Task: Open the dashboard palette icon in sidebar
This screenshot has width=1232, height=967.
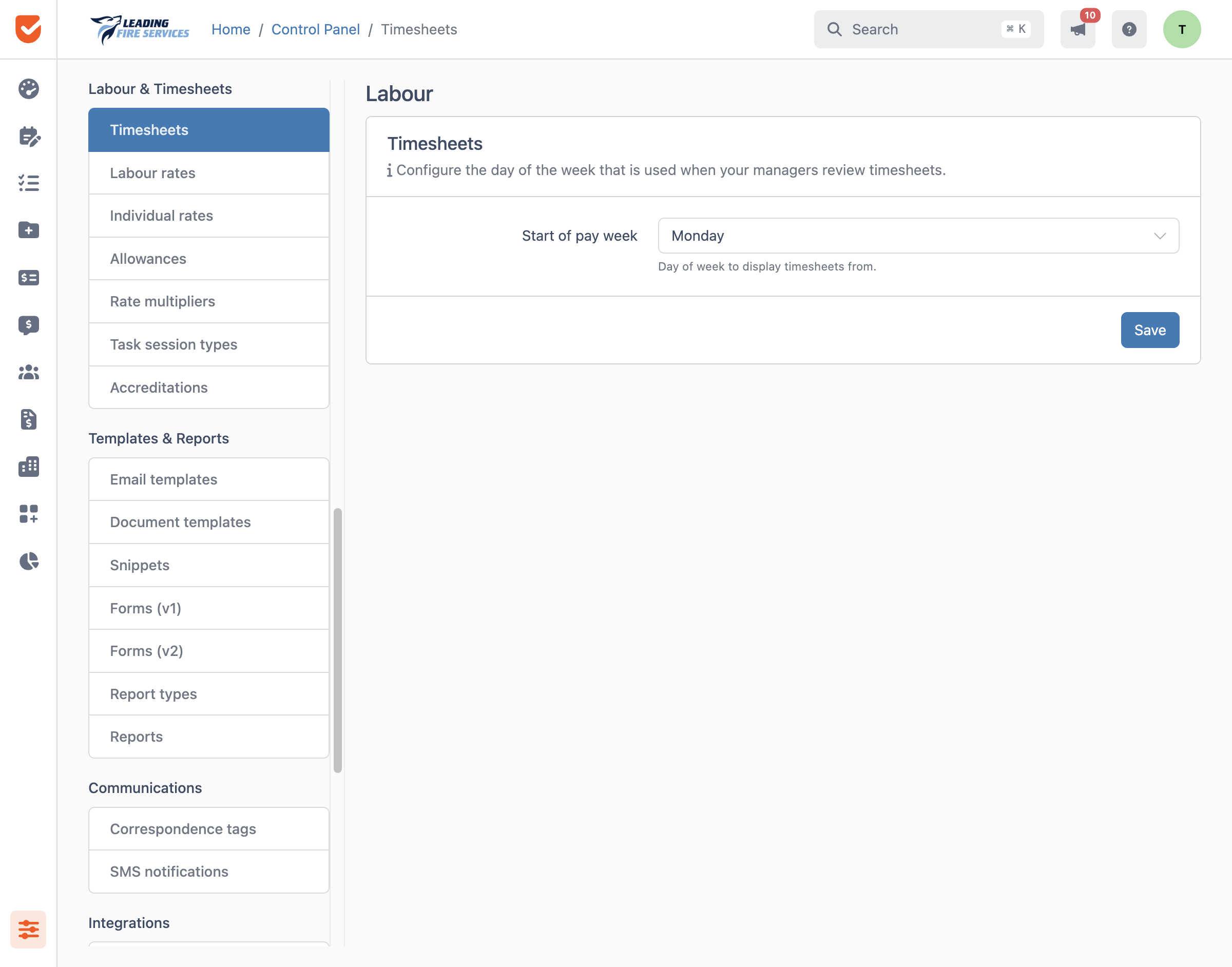Action: [x=28, y=89]
